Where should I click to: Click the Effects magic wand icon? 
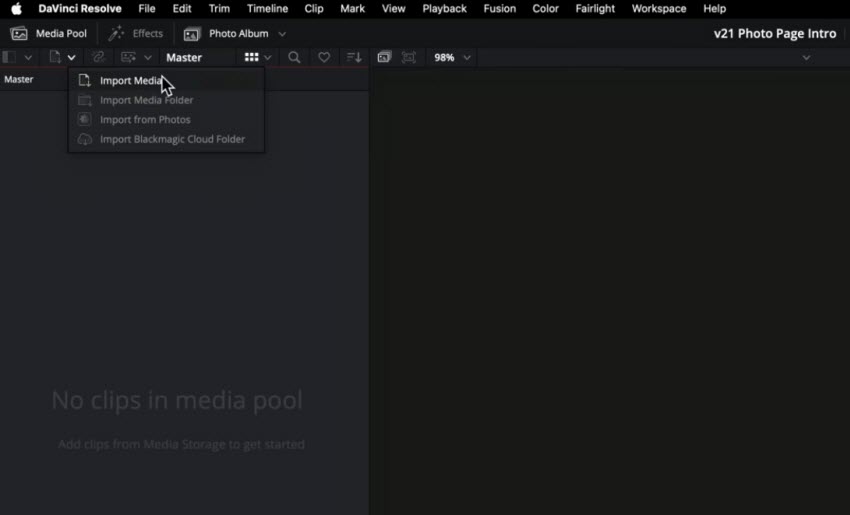115,34
